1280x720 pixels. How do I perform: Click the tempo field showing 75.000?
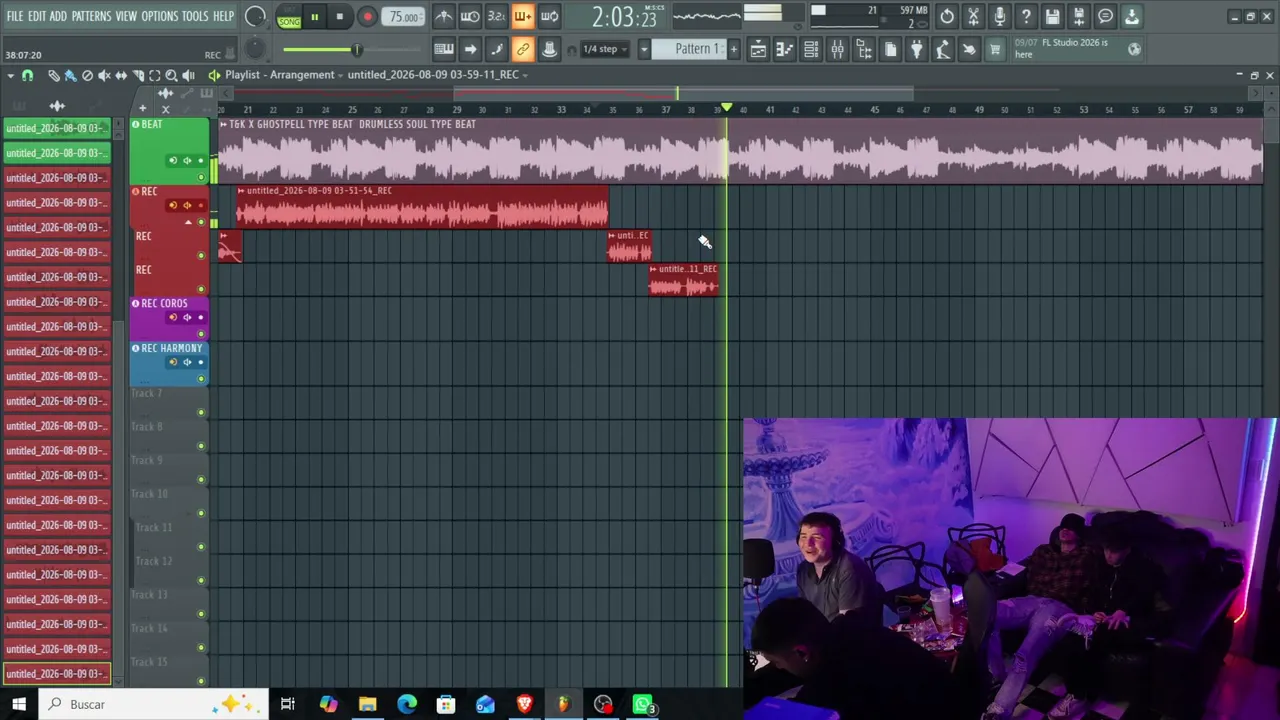click(404, 17)
